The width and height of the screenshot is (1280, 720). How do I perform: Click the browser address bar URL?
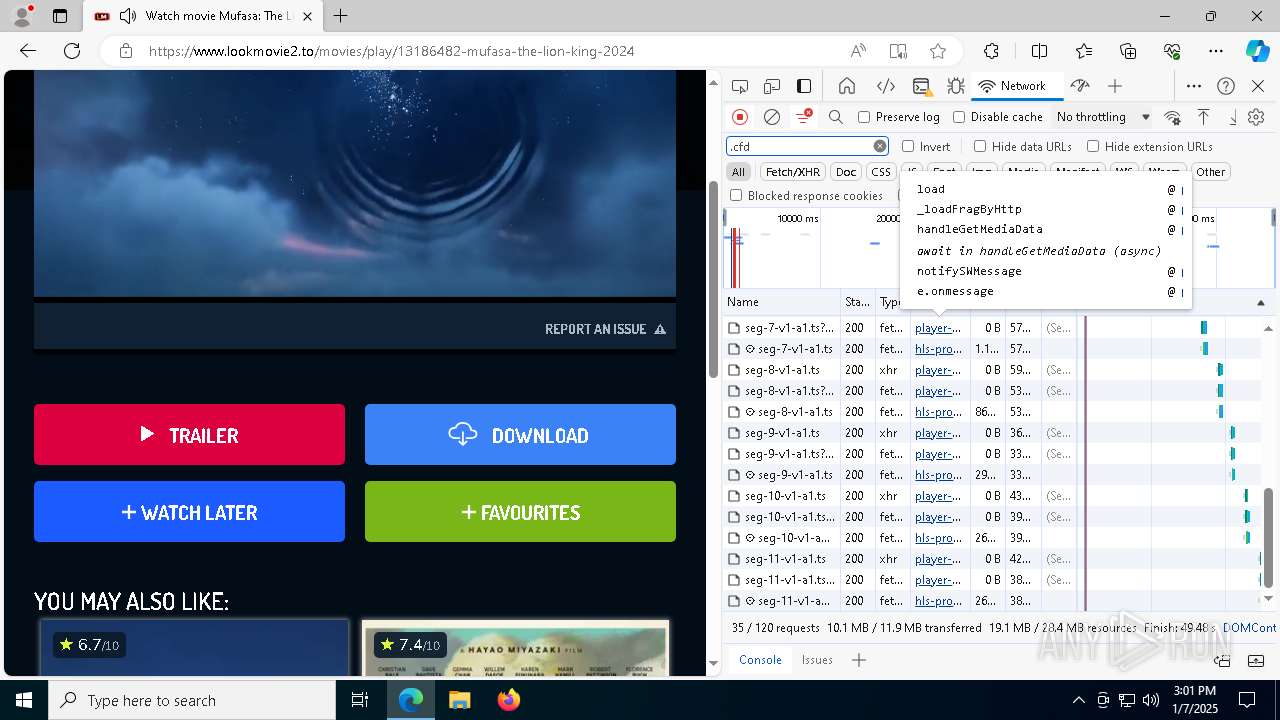(392, 51)
